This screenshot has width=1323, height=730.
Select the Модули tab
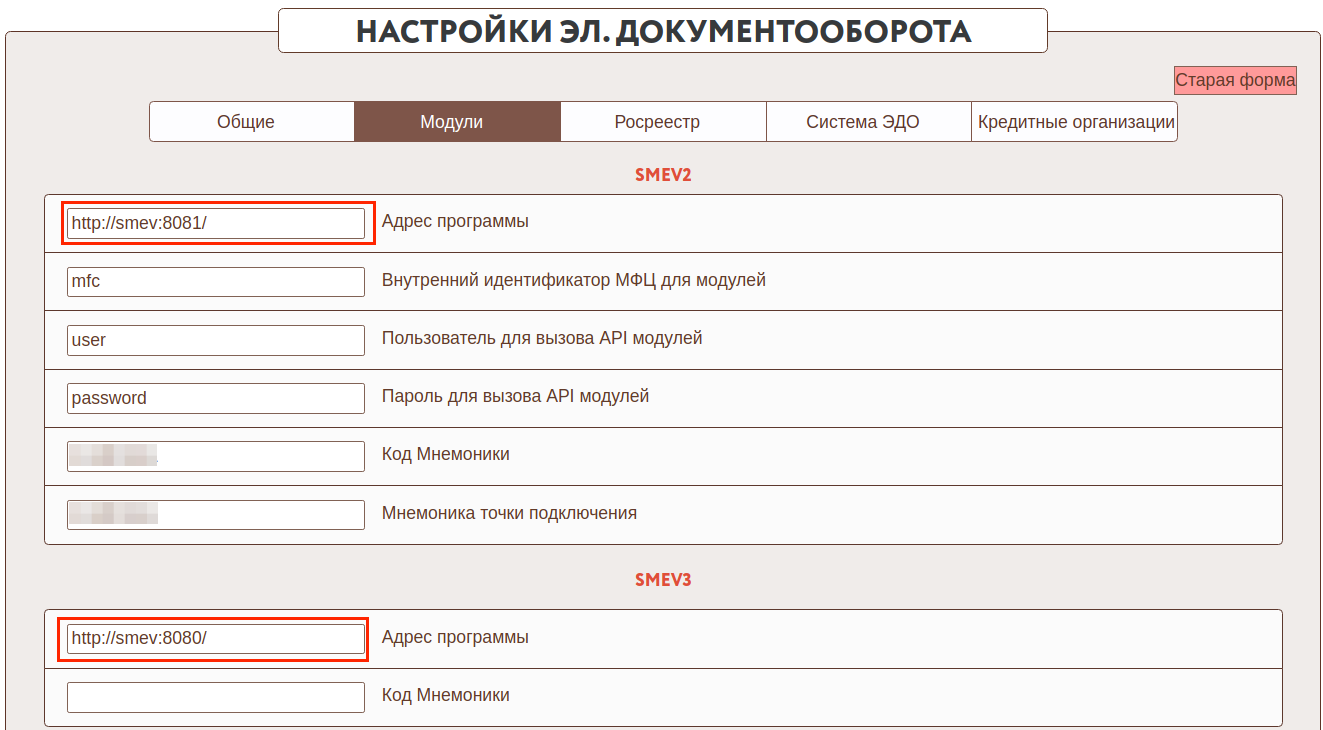tap(451, 122)
